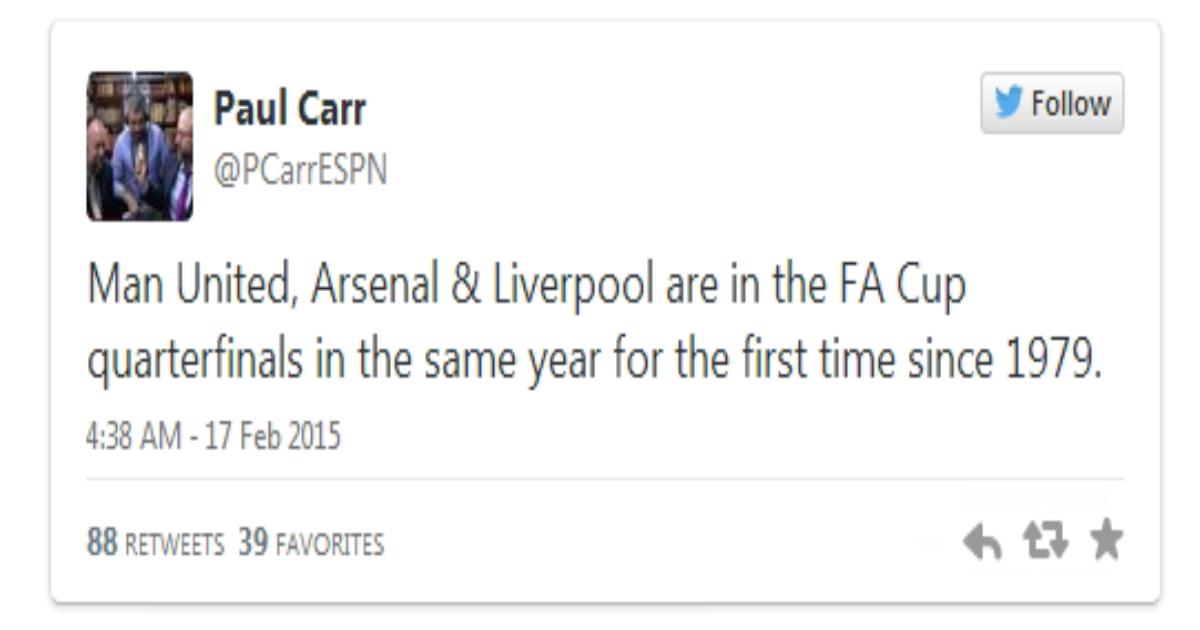Favorite the tweet with the star icon
This screenshot has height=630, width=1200.
click(1105, 543)
